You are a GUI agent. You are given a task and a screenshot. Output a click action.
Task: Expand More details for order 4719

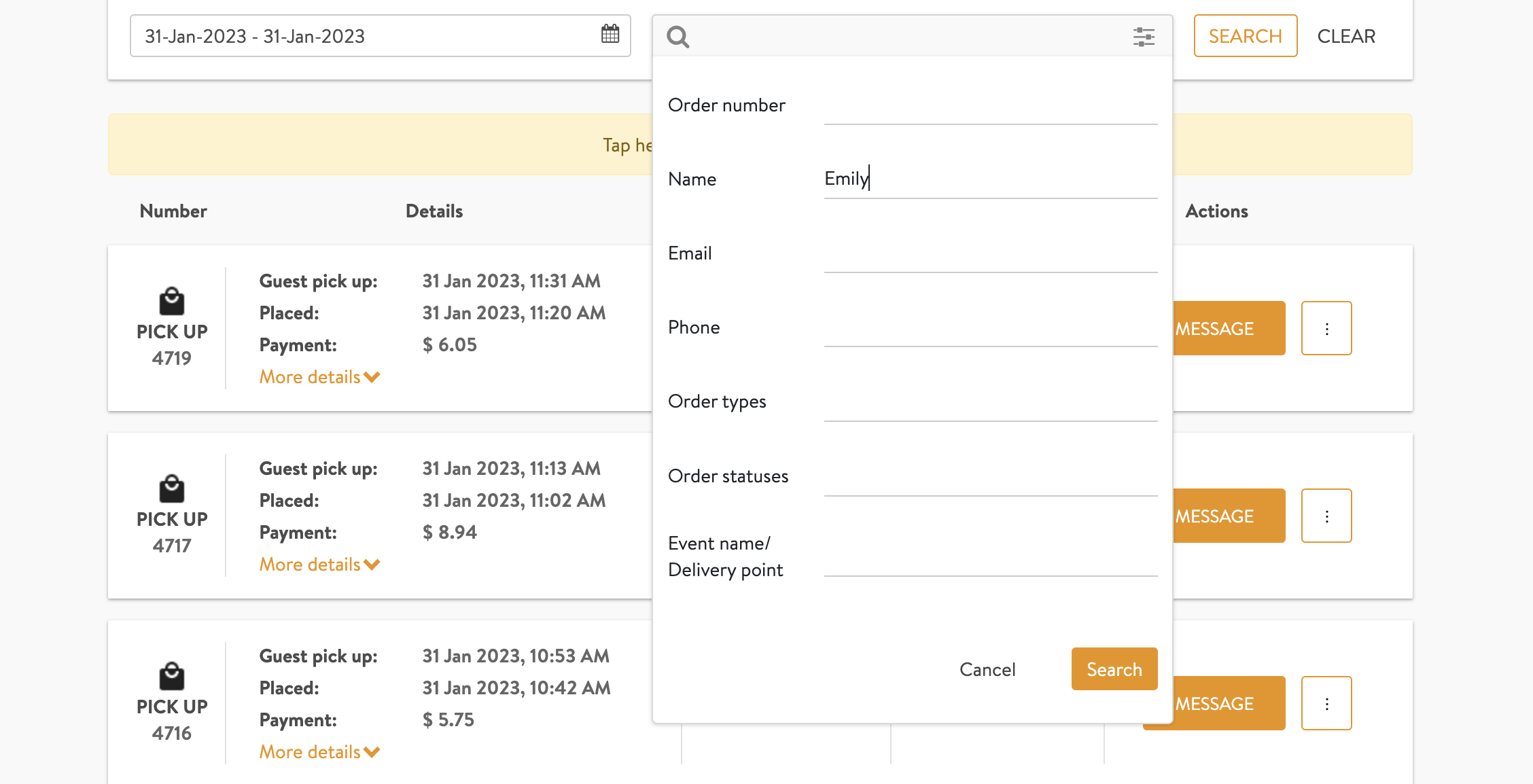point(319,377)
